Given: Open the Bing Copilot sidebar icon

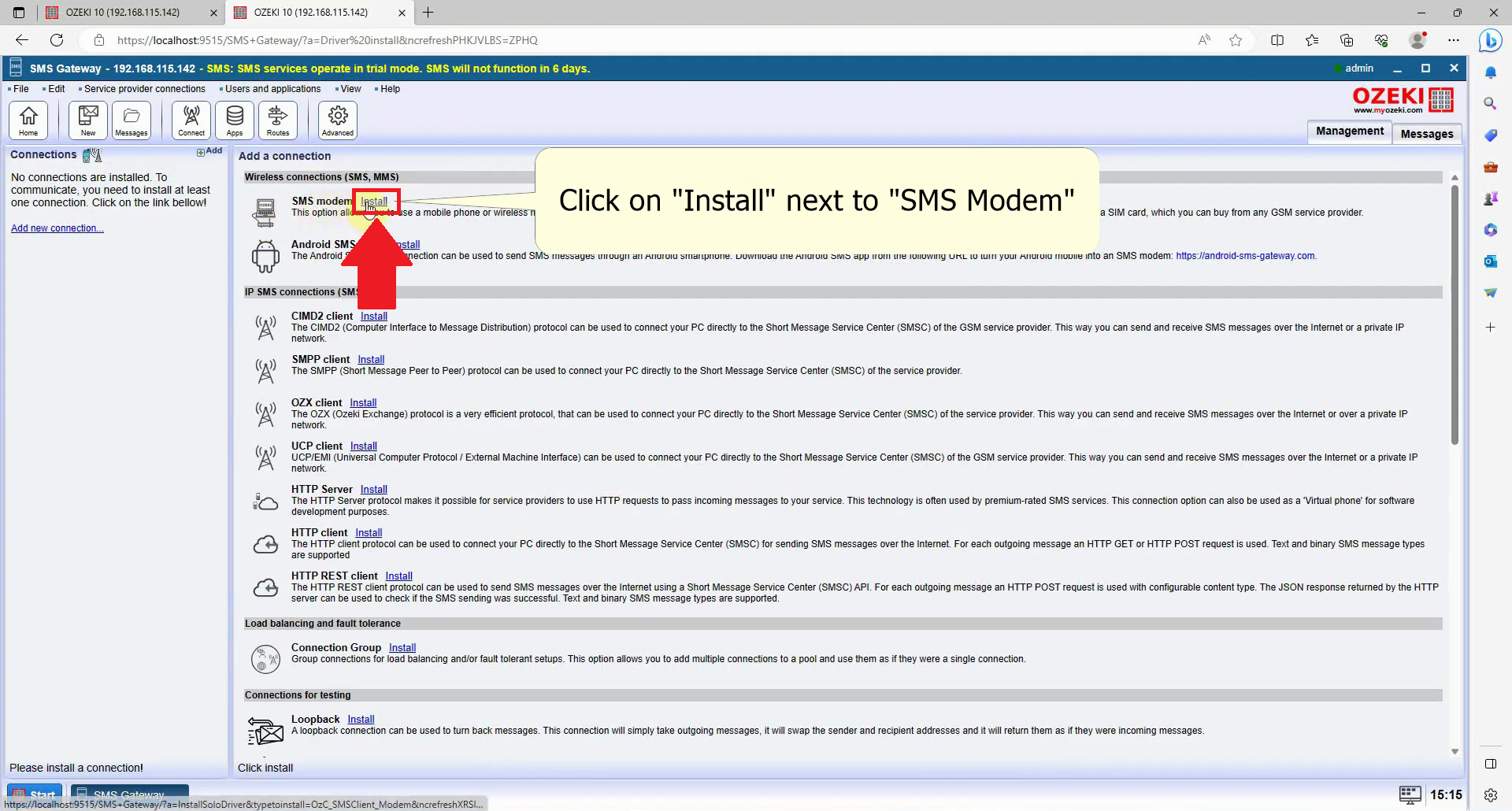Looking at the screenshot, I should [1490, 40].
